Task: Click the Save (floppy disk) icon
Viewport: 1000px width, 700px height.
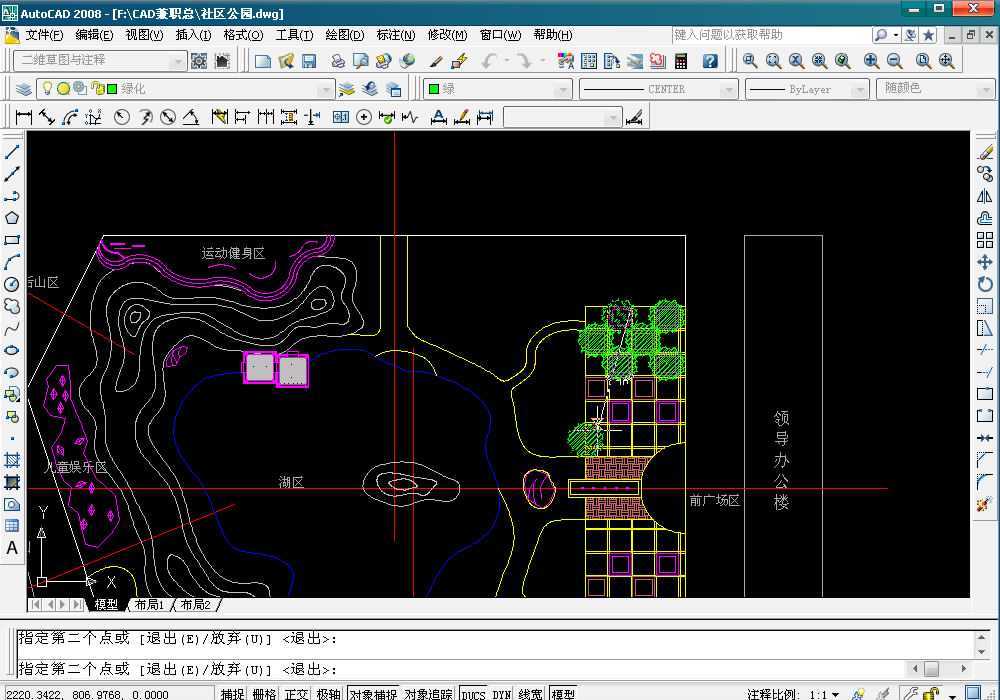Action: coord(309,61)
